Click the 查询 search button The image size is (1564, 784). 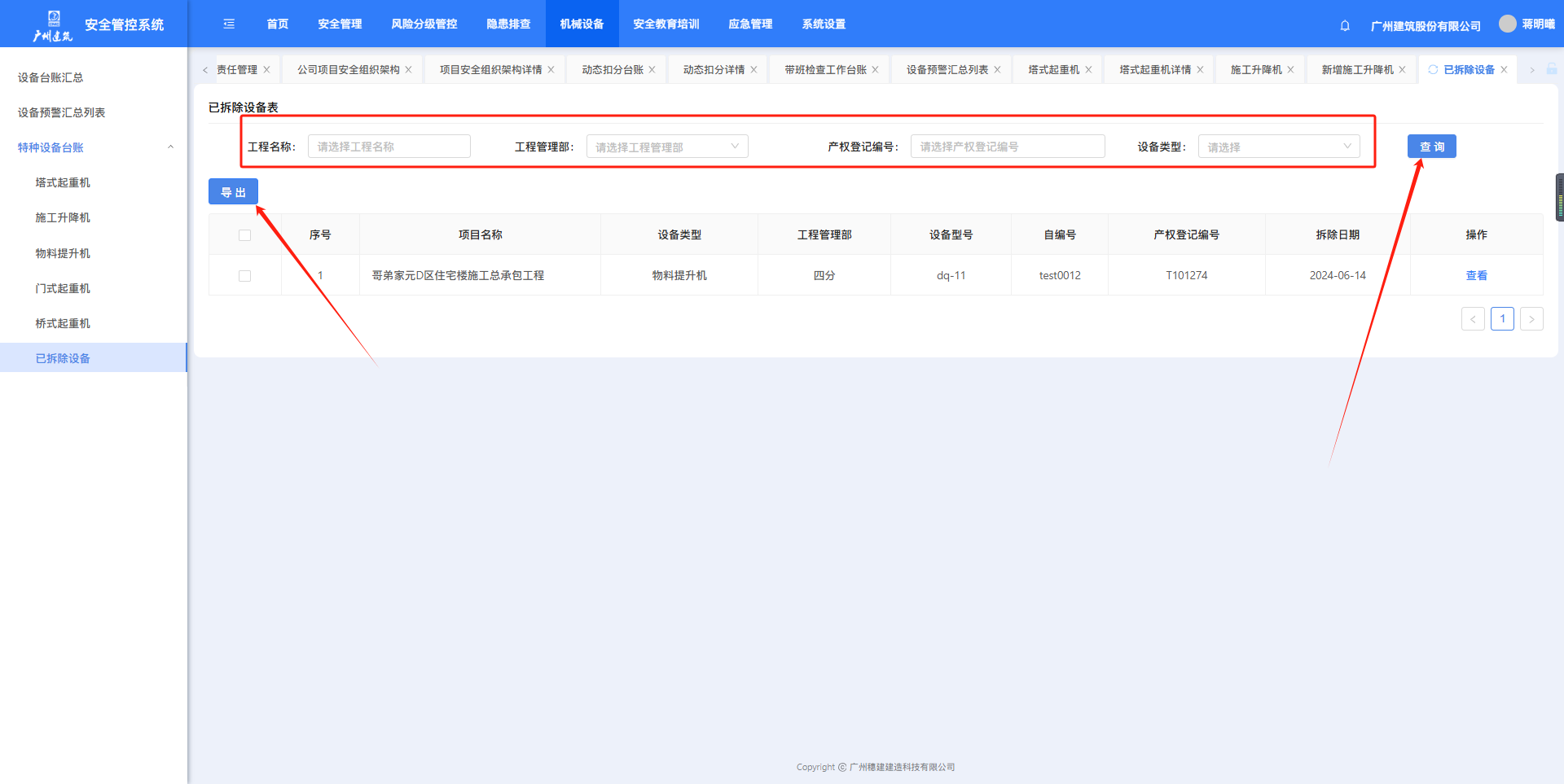coord(1431,147)
